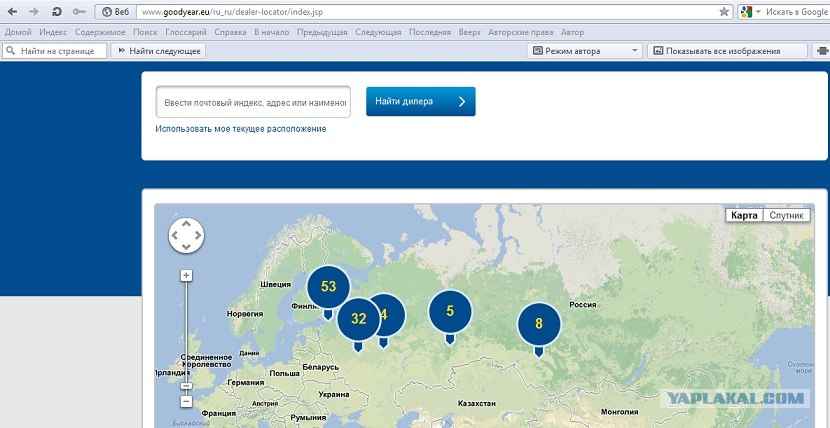The image size is (830, 428).
Task: Click 'Использовать мое текущее расположение' link
Action: point(240,129)
